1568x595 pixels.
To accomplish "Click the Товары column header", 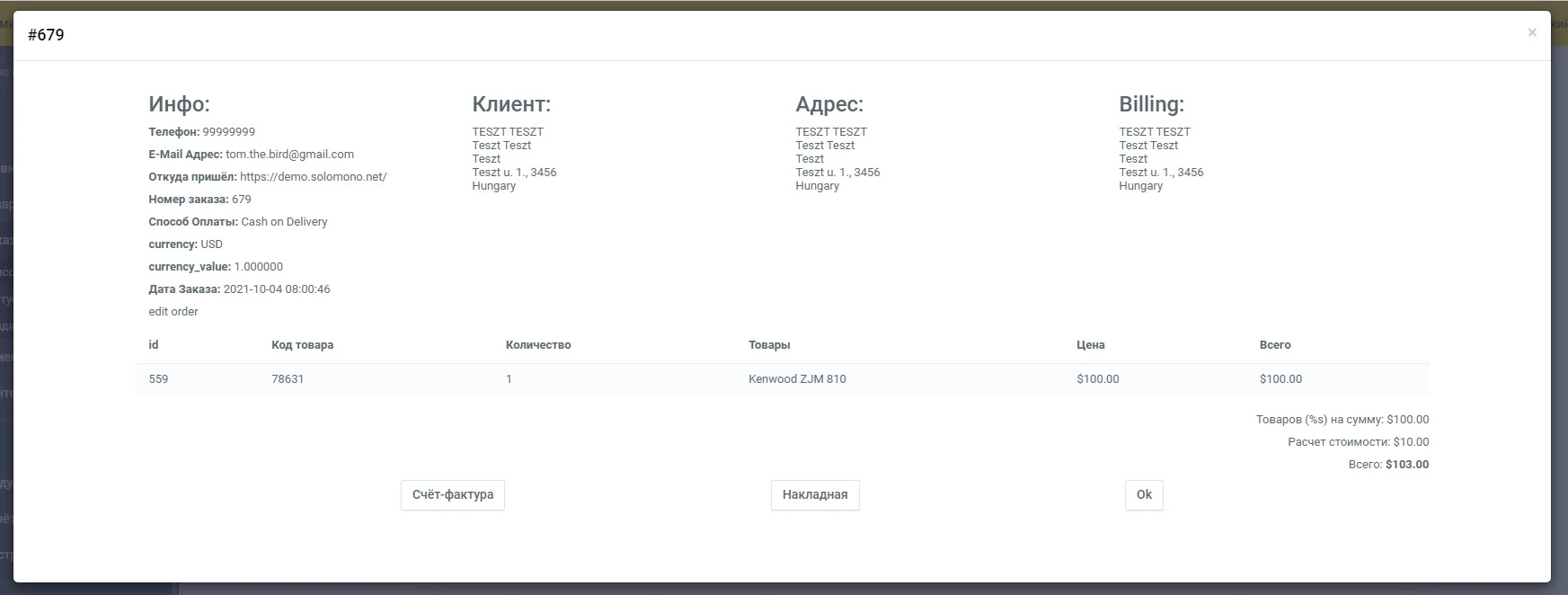I will (768, 345).
